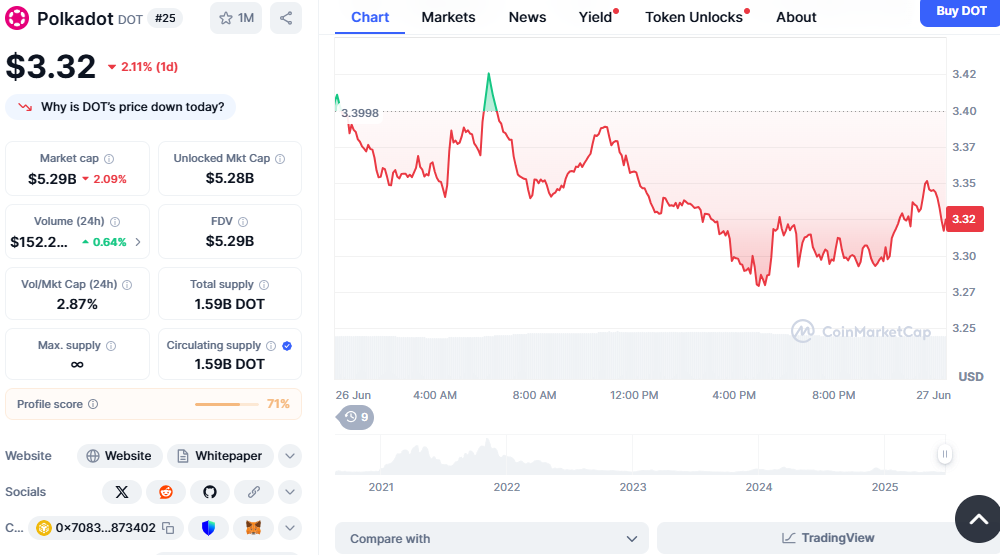Click the 3.3998 reference price label
1000x555 pixels.
[x=360, y=113]
